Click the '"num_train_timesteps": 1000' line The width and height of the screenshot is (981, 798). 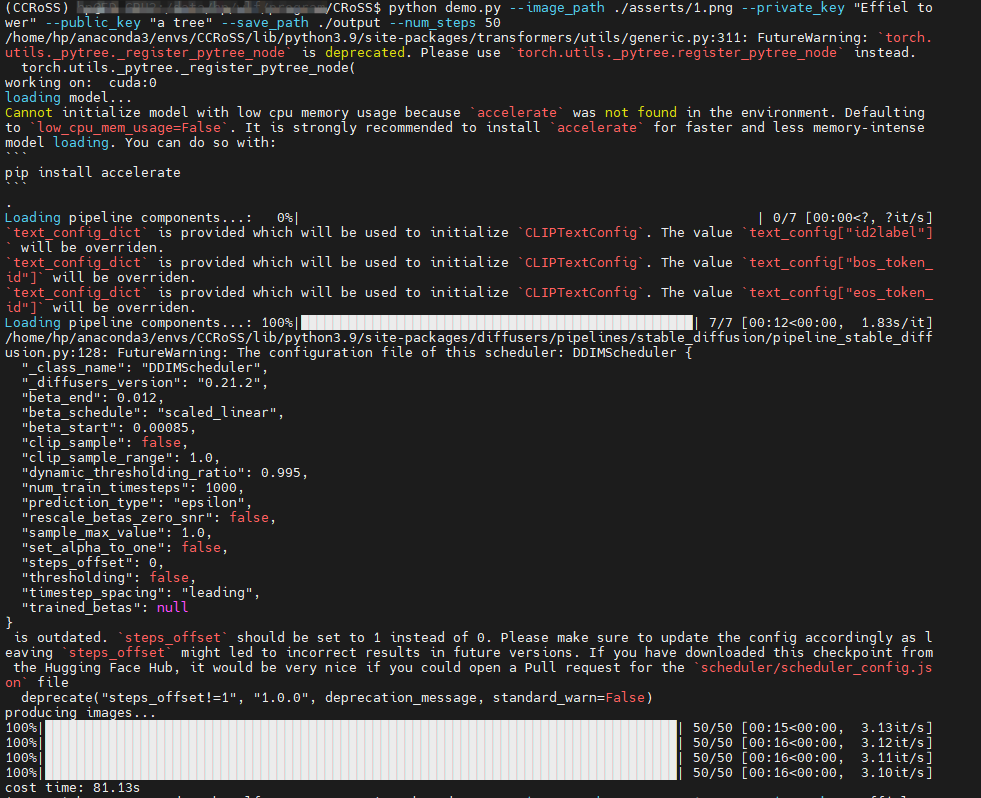(133, 488)
